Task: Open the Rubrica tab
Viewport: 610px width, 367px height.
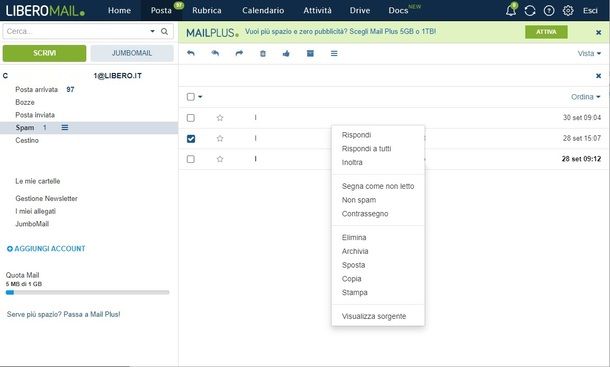Action: (207, 11)
